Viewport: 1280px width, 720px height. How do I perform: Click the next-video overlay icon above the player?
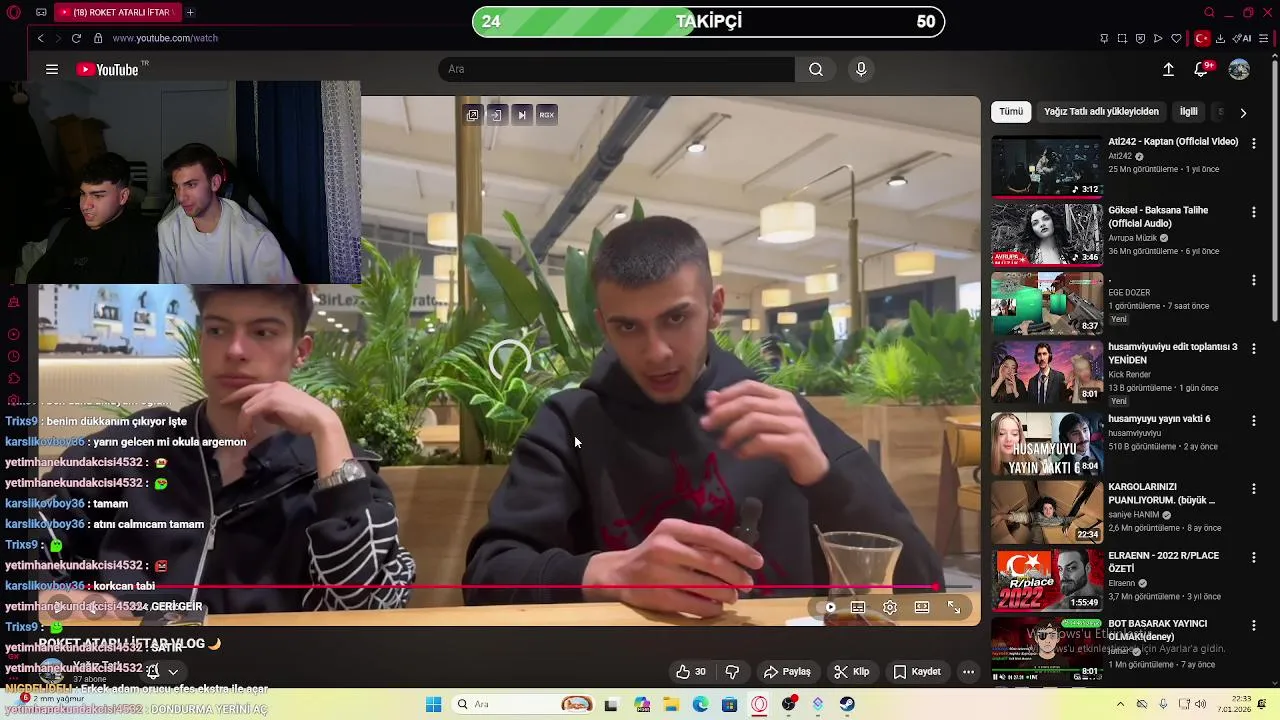pos(521,115)
